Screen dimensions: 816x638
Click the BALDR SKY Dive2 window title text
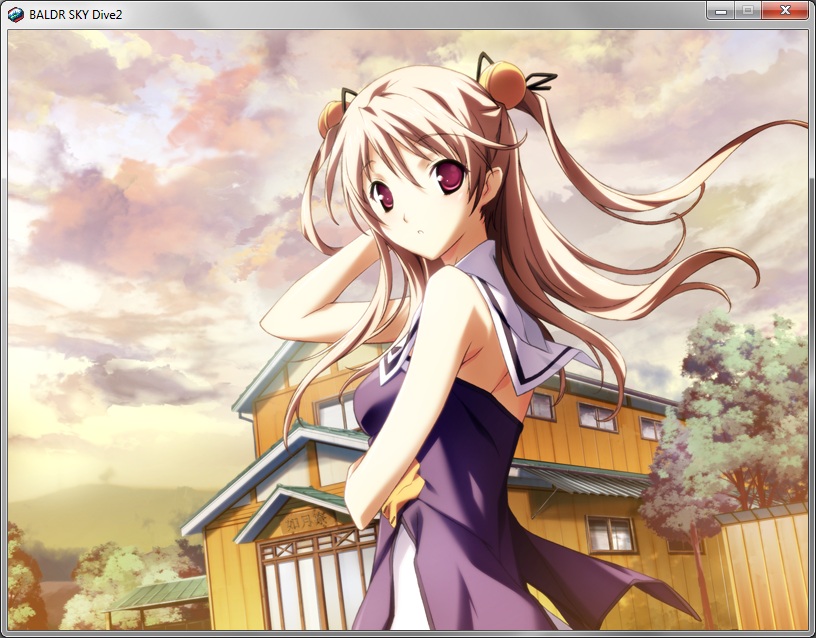[x=75, y=15]
